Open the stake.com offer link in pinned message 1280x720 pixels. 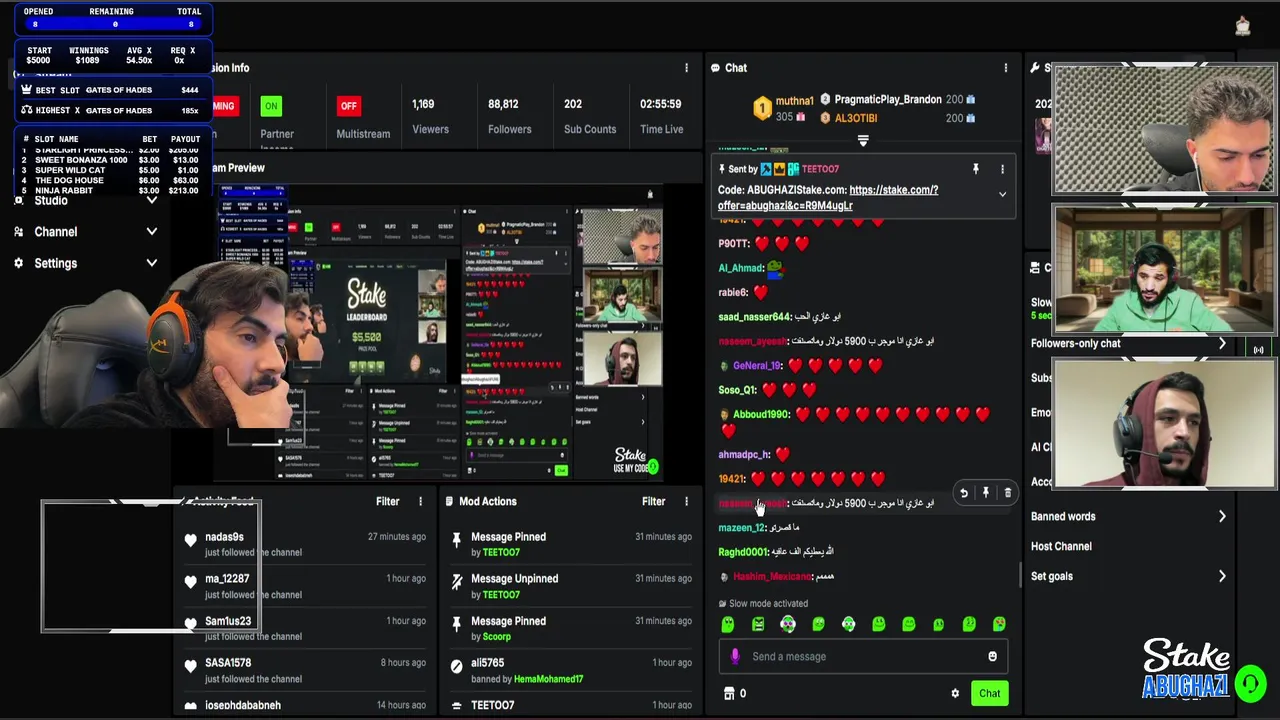pyautogui.click(x=828, y=197)
